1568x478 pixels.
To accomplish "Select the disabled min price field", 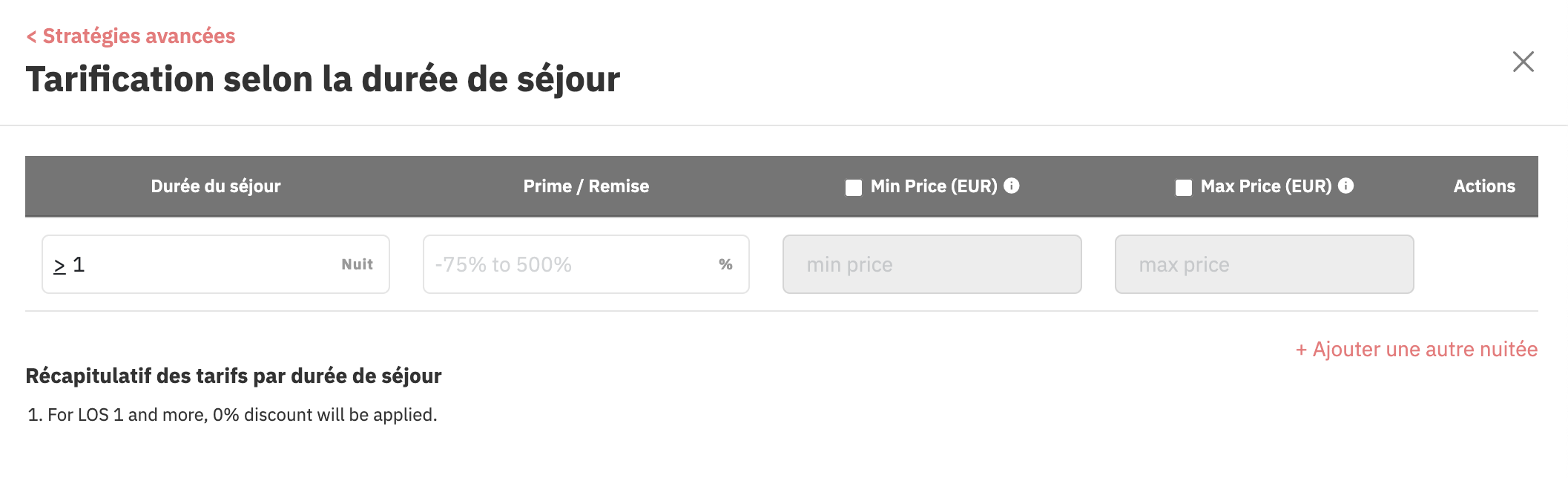I will pos(932,264).
